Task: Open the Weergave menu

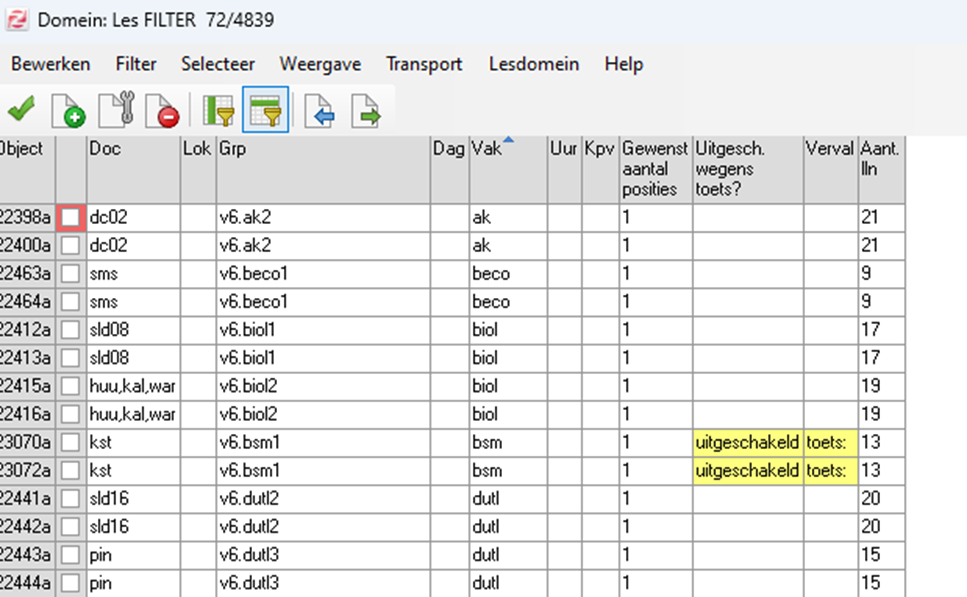Action: pos(320,64)
